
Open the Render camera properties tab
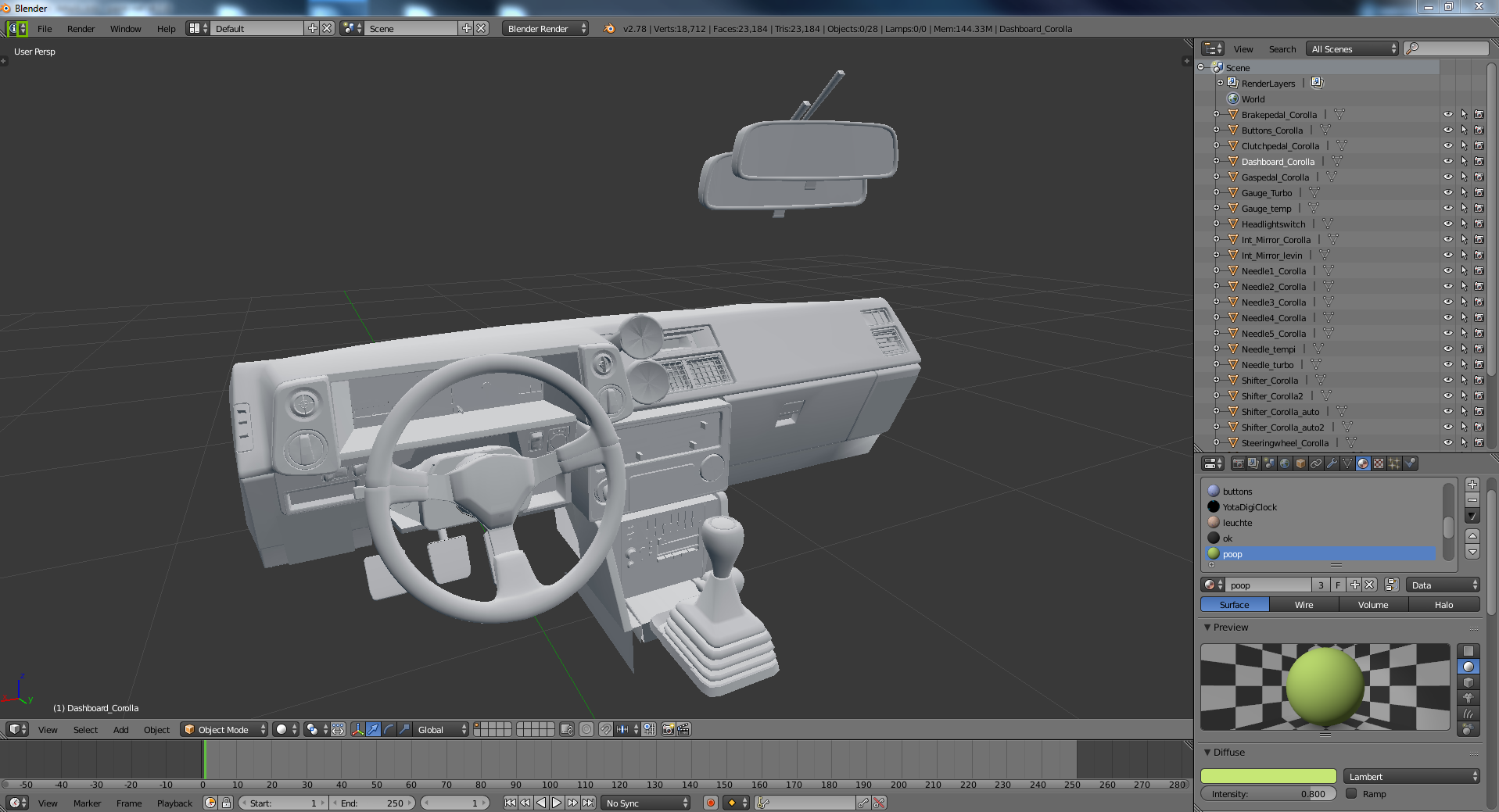tap(1238, 463)
